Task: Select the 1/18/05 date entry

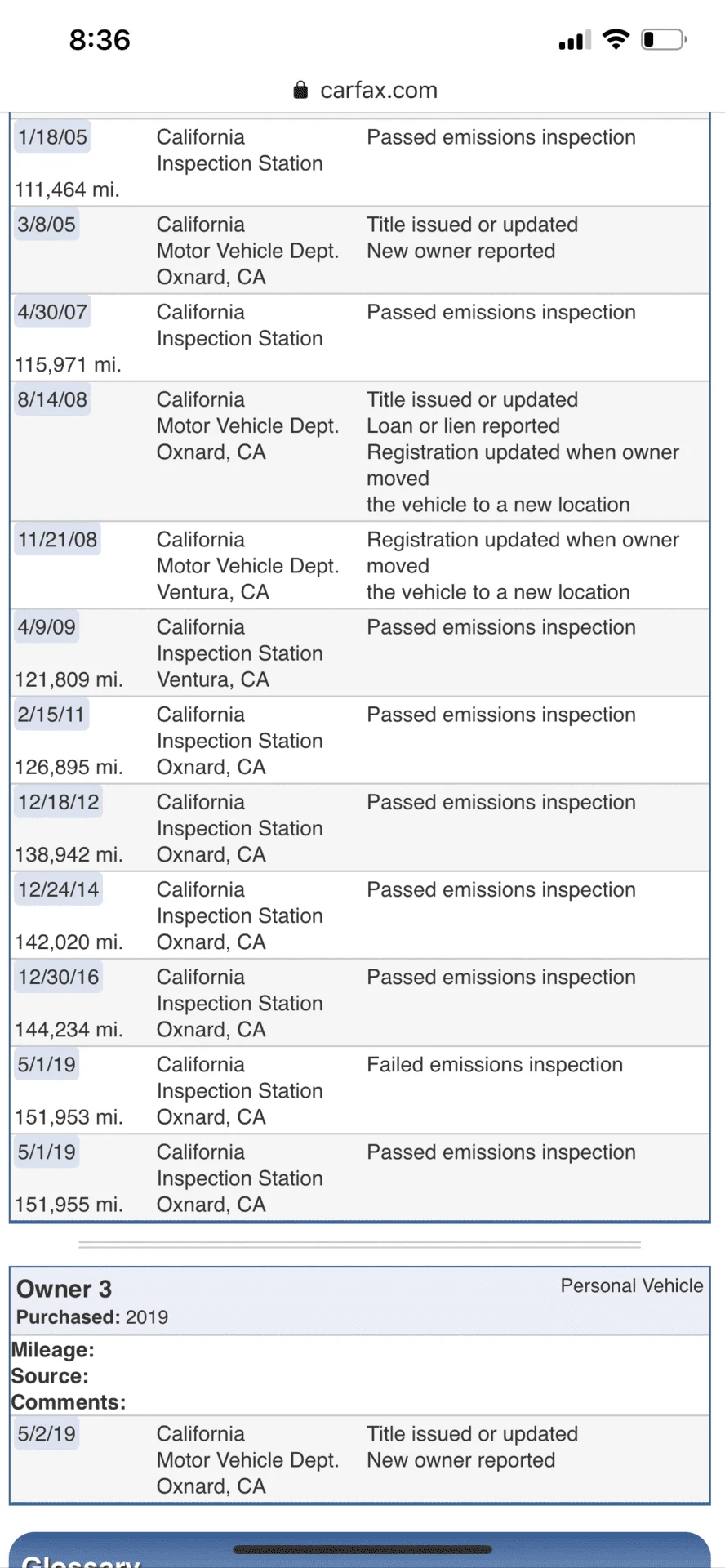Action: click(x=52, y=137)
